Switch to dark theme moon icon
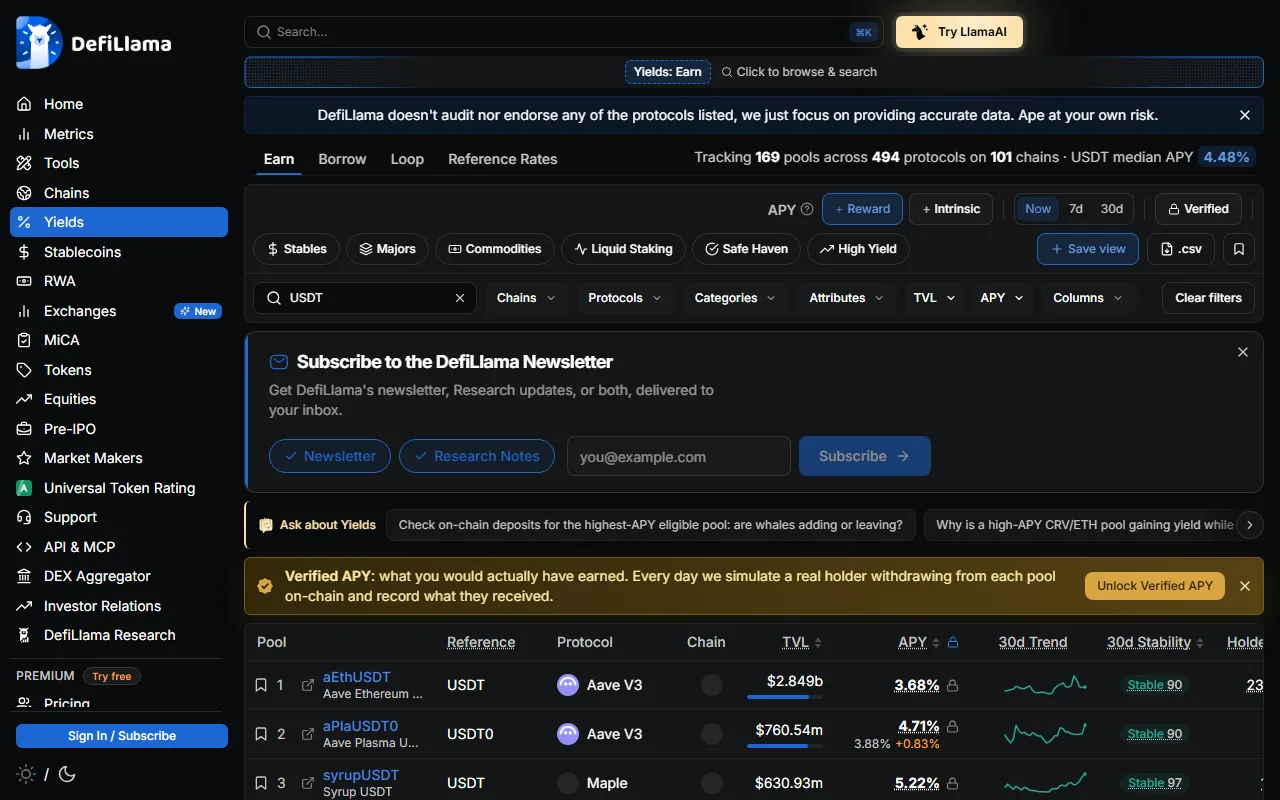The image size is (1280, 800). click(67, 774)
